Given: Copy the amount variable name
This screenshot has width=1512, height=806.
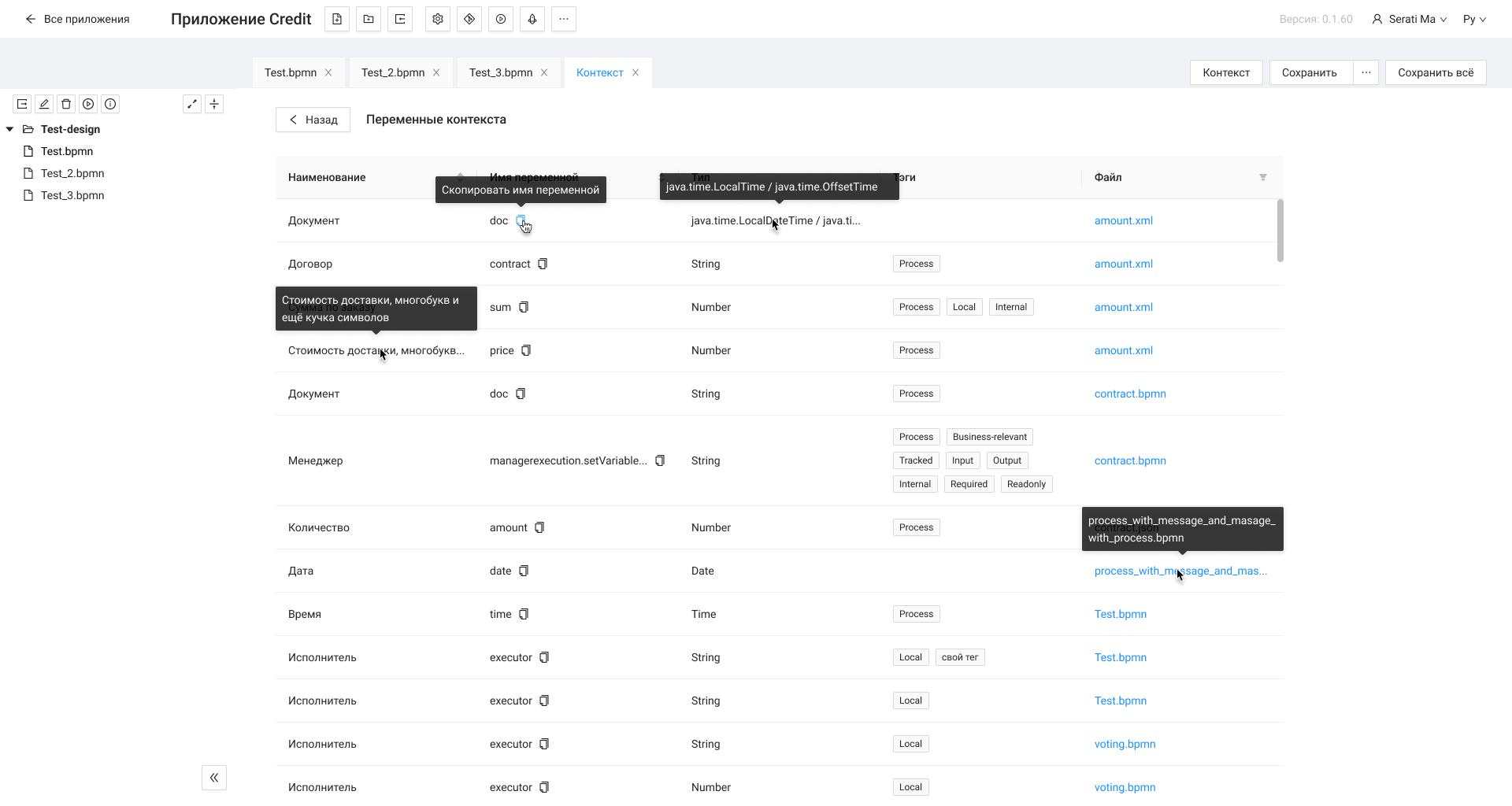Looking at the screenshot, I should pyautogui.click(x=539, y=528).
